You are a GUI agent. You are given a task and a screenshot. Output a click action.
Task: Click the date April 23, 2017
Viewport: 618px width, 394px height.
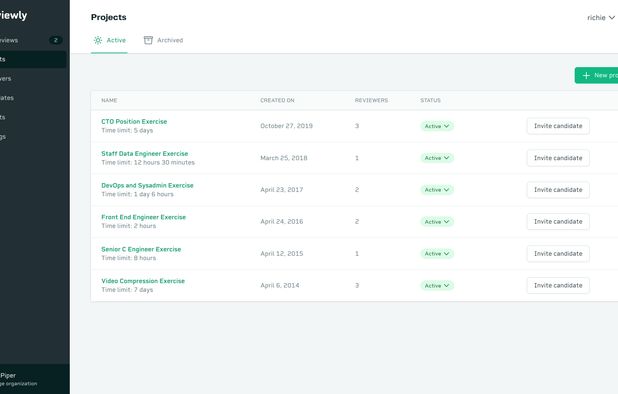[x=282, y=190]
